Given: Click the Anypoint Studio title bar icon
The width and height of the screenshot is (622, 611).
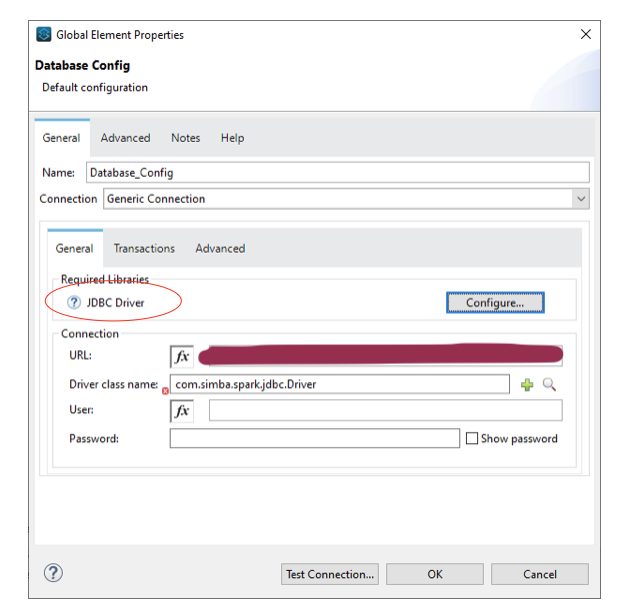Looking at the screenshot, I should (44, 35).
